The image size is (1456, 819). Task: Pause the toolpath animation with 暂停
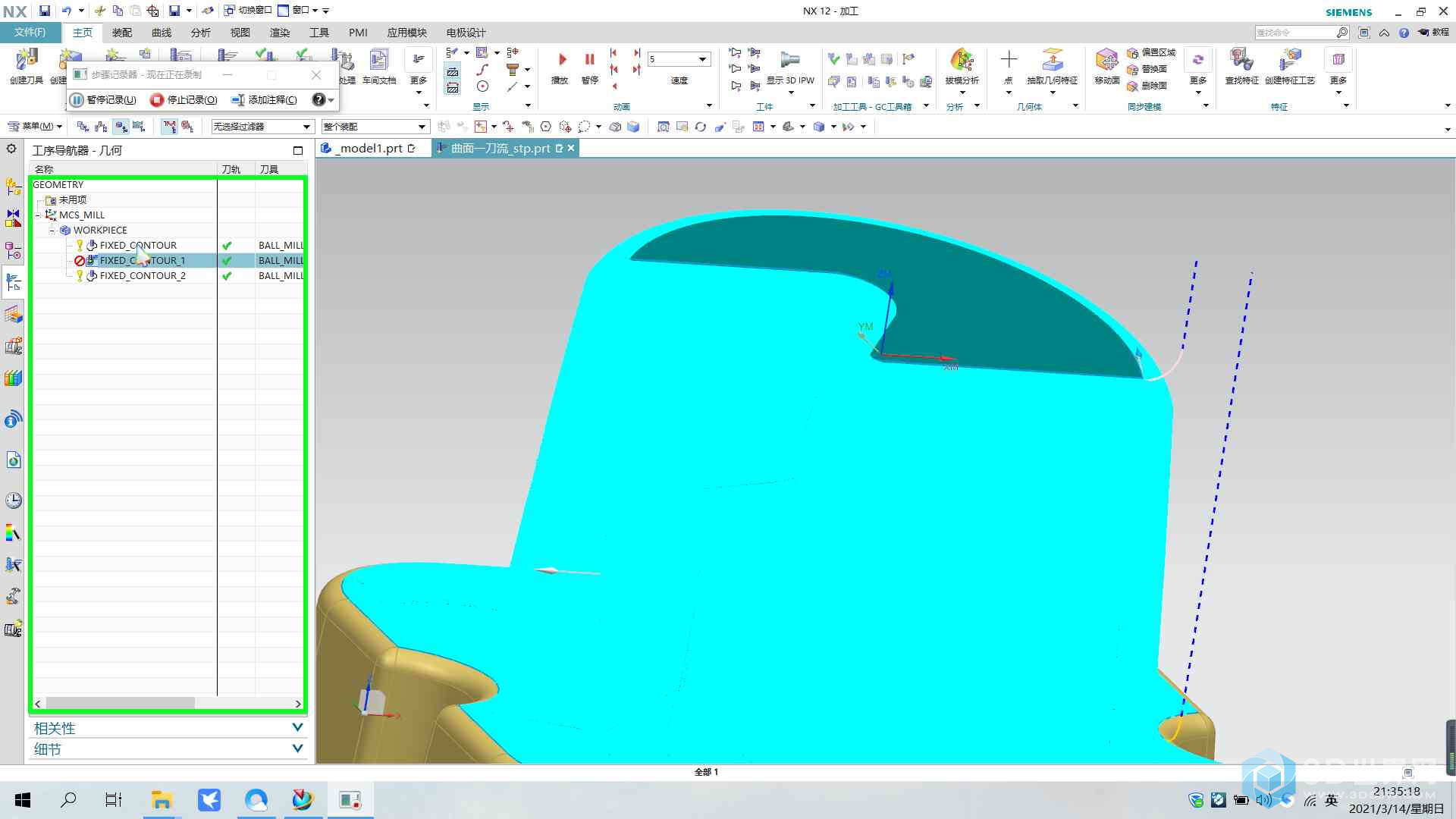589,67
